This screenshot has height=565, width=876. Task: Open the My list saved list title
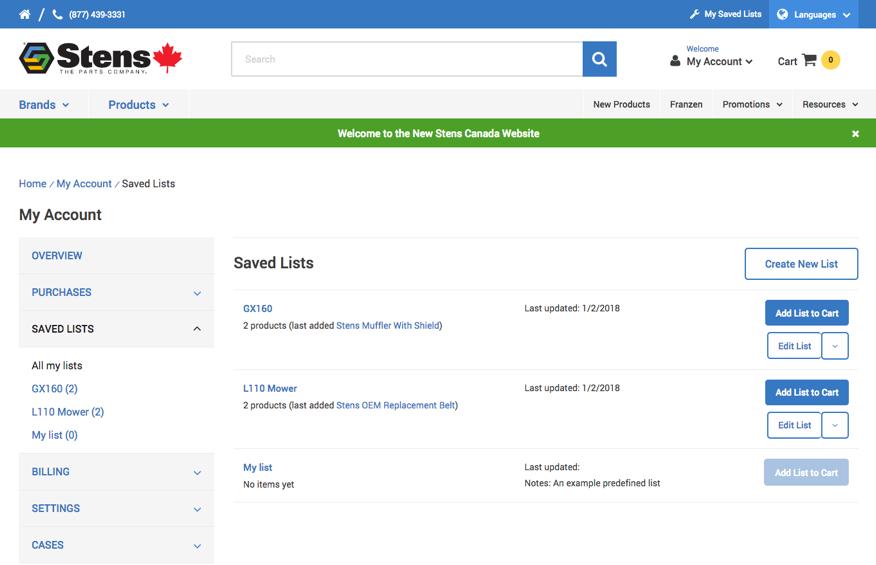tap(258, 467)
